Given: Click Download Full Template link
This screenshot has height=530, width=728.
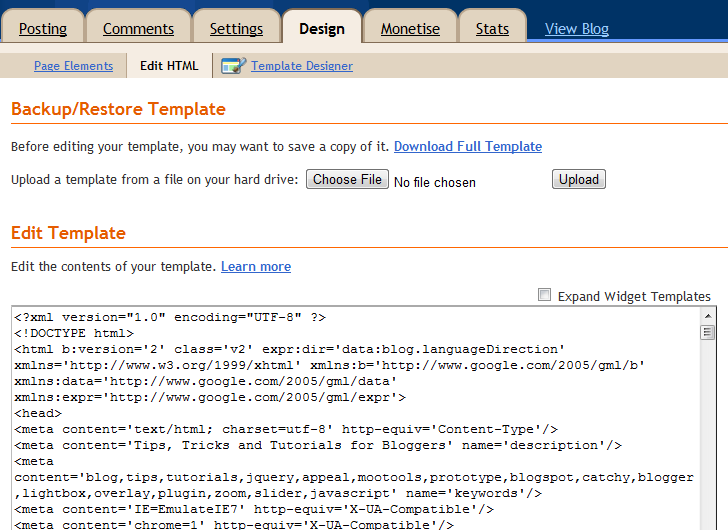Looking at the screenshot, I should (468, 146).
